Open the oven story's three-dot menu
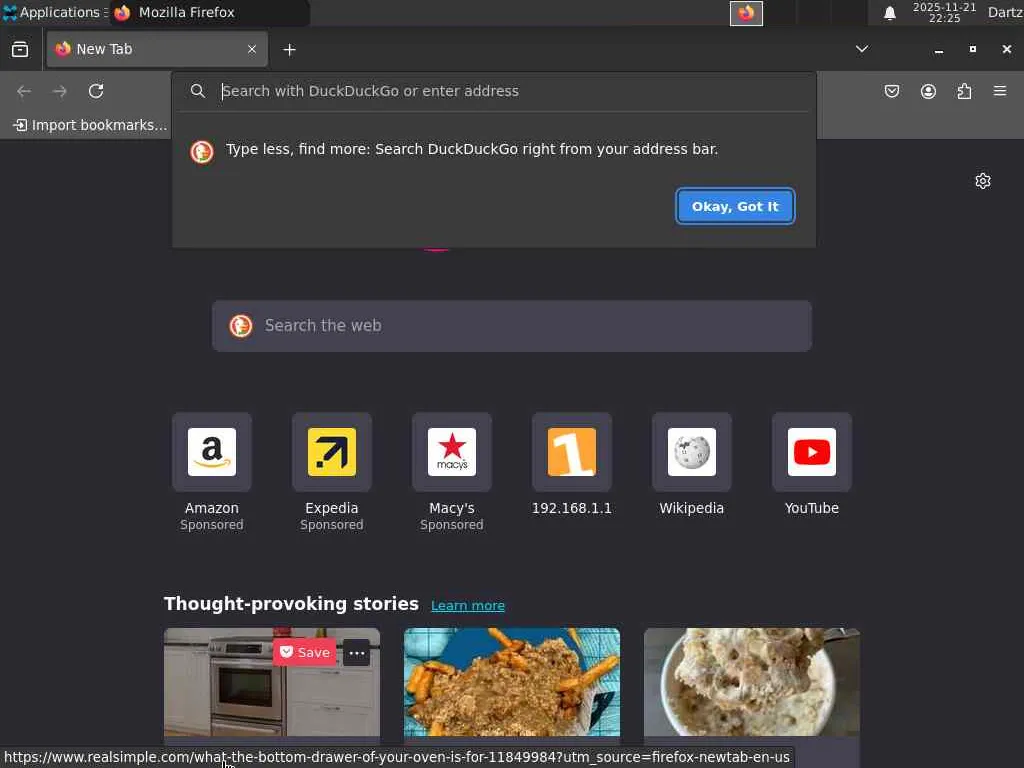 click(x=357, y=652)
